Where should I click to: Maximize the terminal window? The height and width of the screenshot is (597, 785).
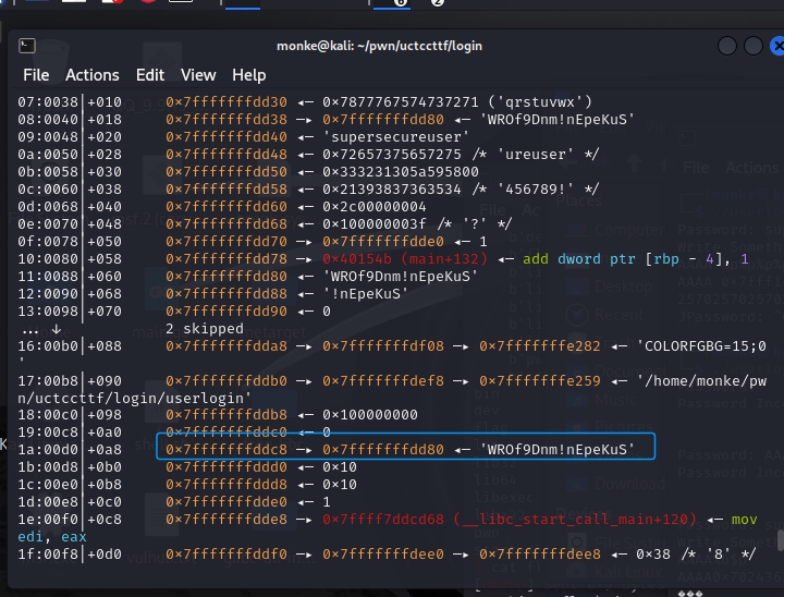(753, 46)
